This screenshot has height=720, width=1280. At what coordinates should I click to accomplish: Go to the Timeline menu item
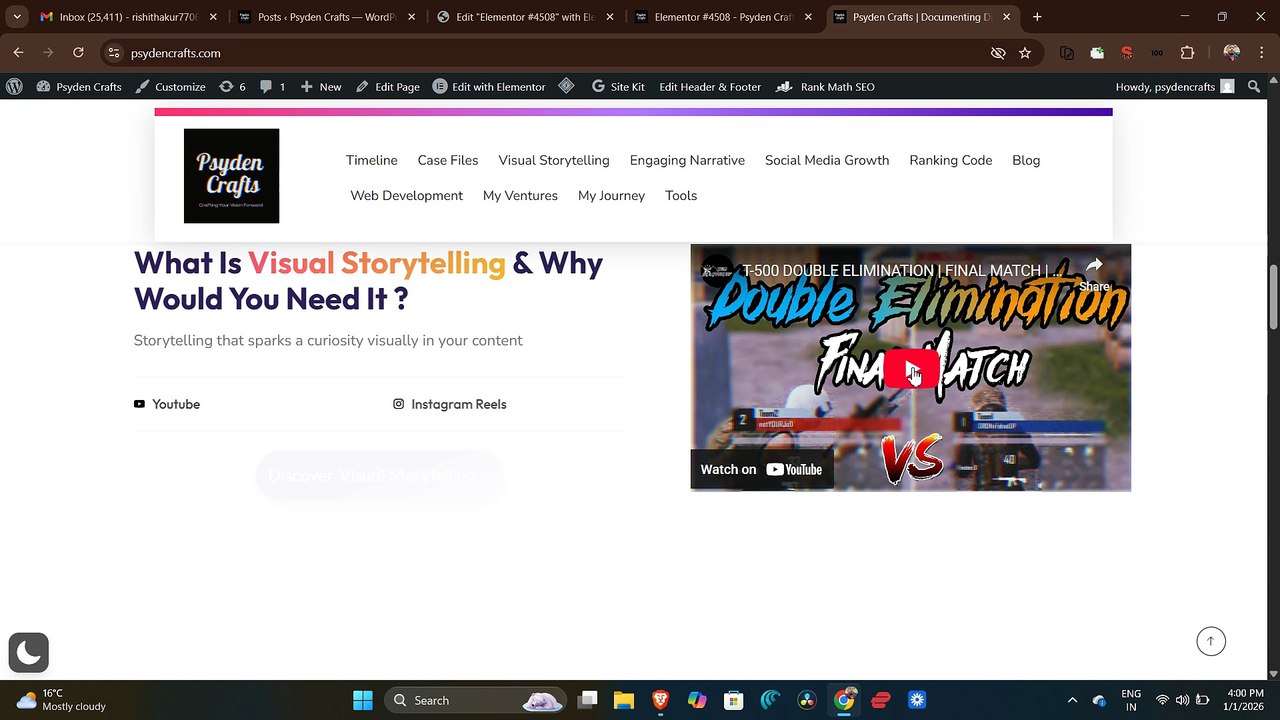(372, 160)
